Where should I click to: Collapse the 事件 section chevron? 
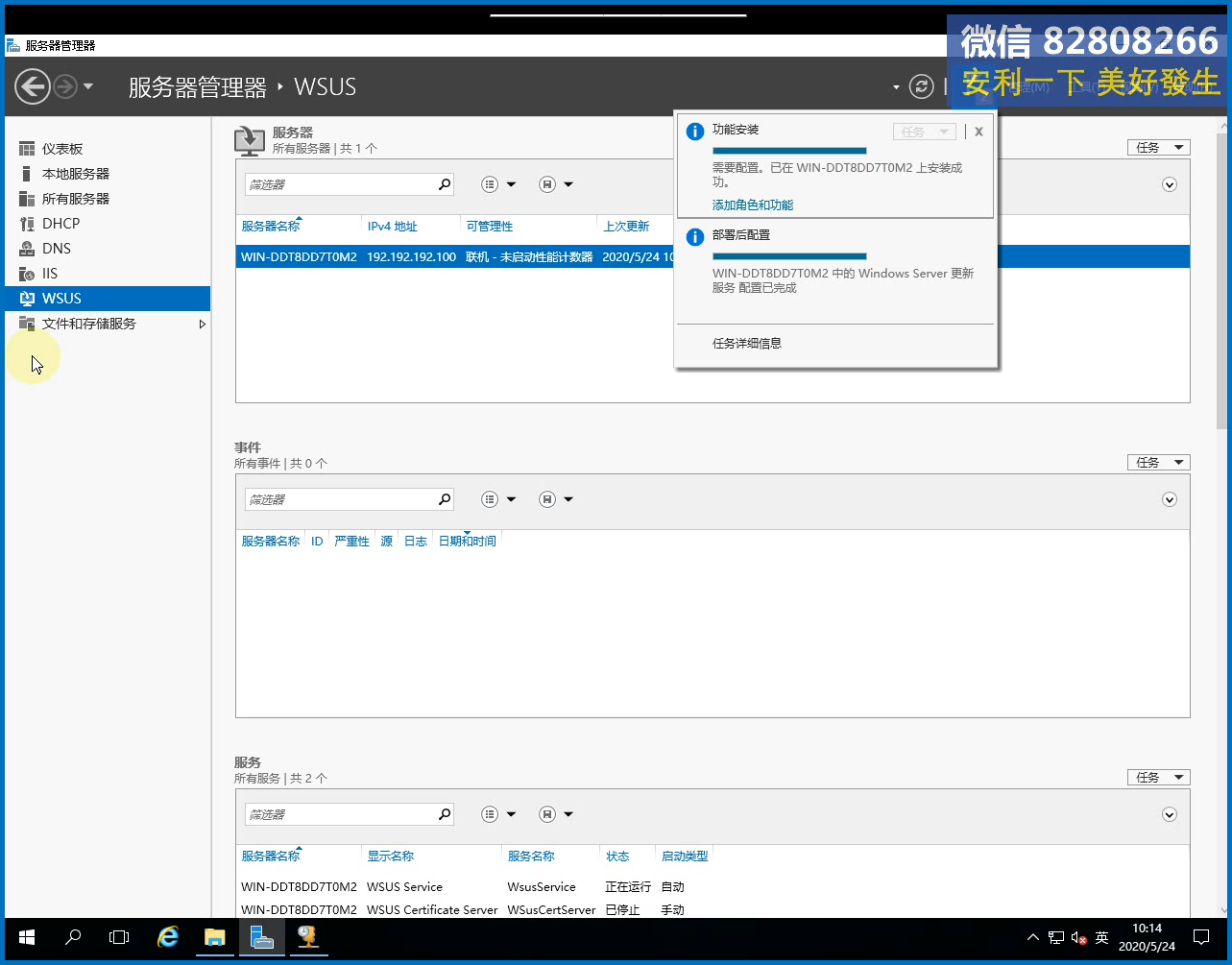[1170, 499]
